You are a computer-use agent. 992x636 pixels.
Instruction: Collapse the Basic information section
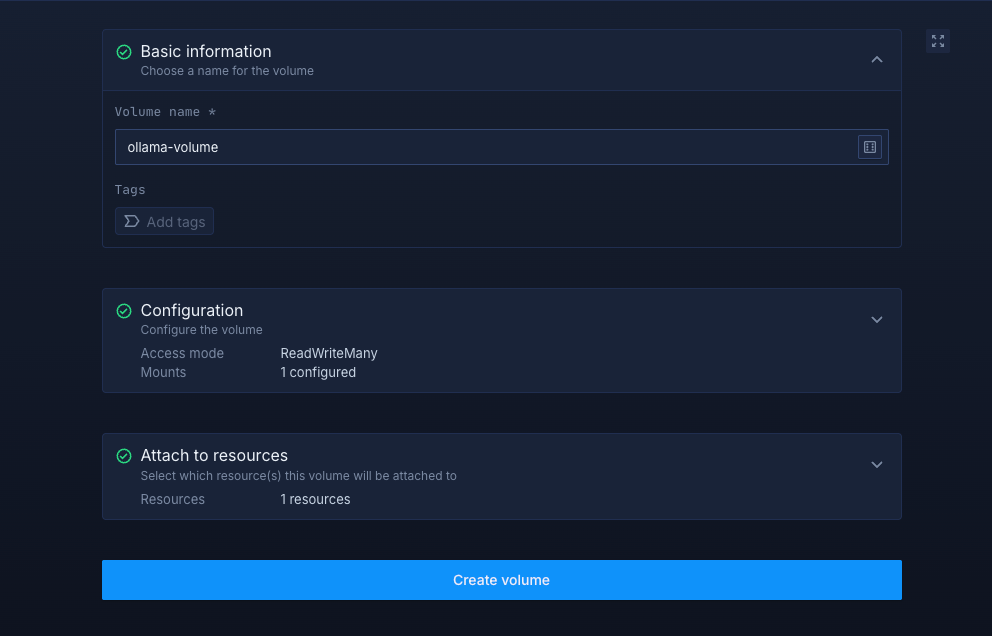click(x=876, y=60)
